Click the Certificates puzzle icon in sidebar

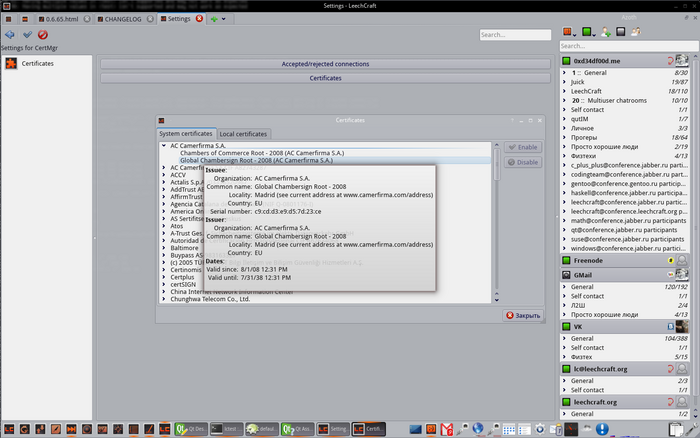11,64
